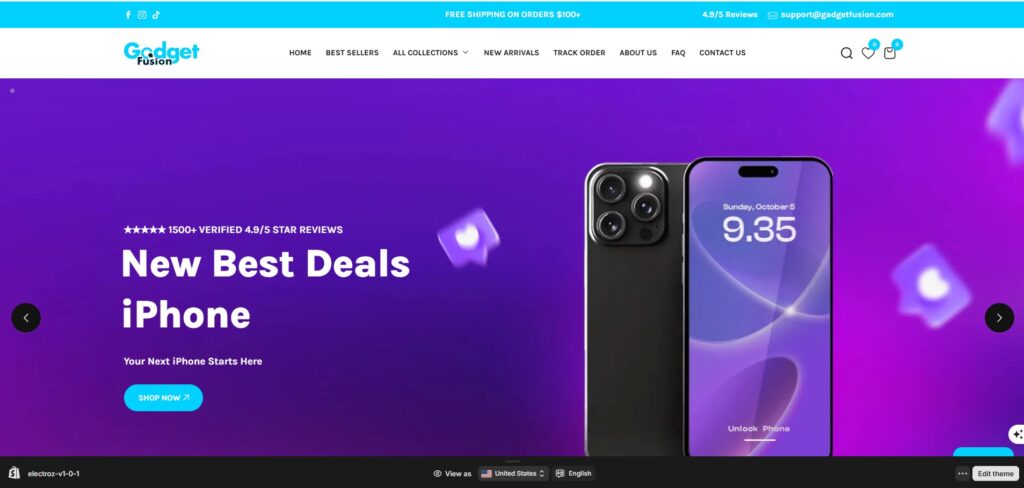Image resolution: width=1024 pixels, height=488 pixels.
Task: Click the Shop Now button
Action: pyautogui.click(x=163, y=397)
